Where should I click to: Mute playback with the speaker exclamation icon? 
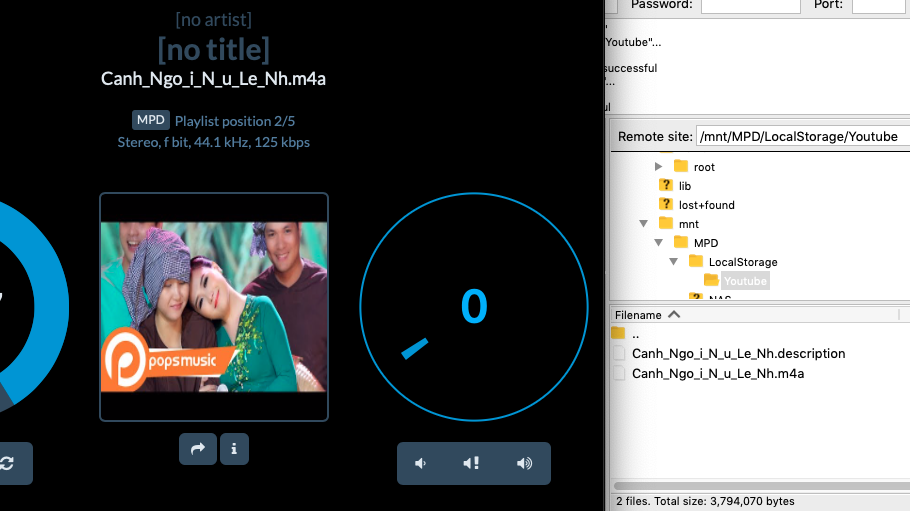point(471,463)
